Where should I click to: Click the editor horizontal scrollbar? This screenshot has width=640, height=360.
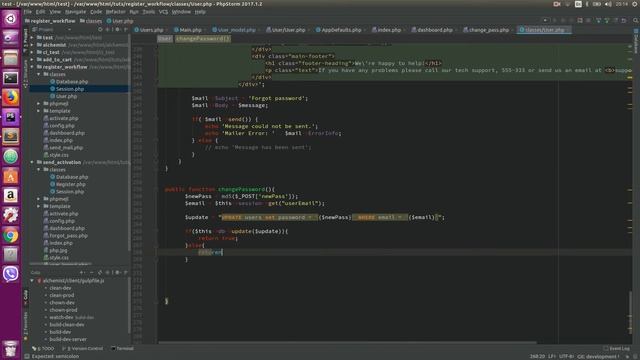[x=347, y=342]
